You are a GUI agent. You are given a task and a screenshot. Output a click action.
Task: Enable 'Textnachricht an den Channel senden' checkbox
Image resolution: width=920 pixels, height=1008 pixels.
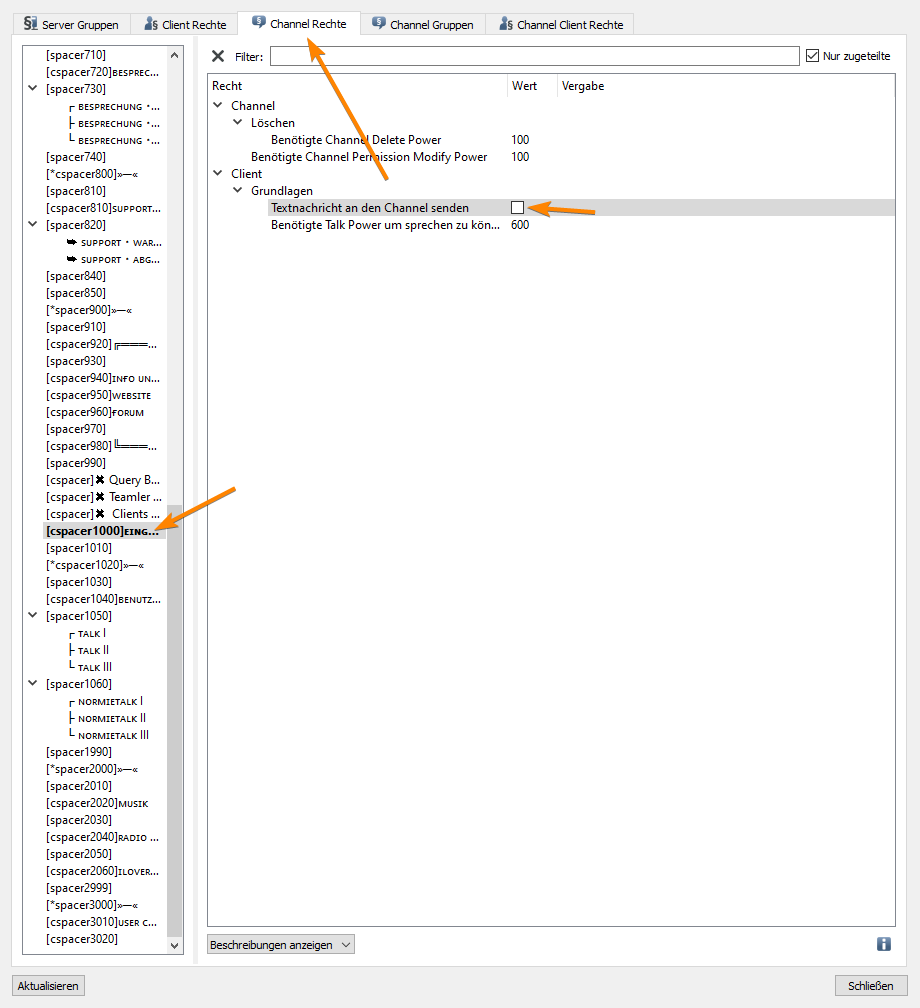click(517, 207)
